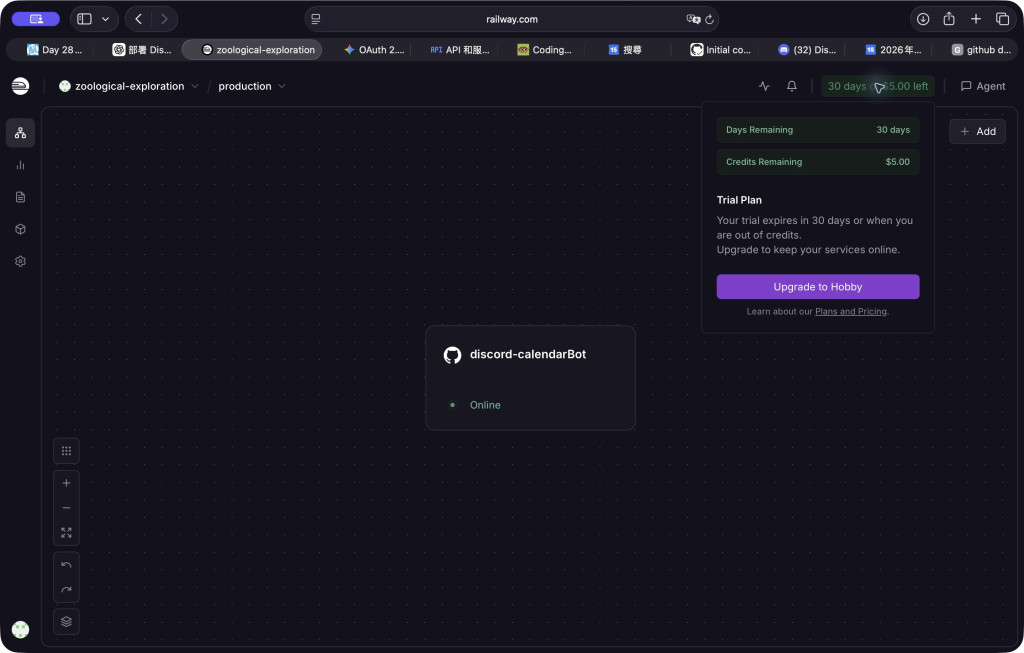Click the Add button on canvas

tap(977, 131)
